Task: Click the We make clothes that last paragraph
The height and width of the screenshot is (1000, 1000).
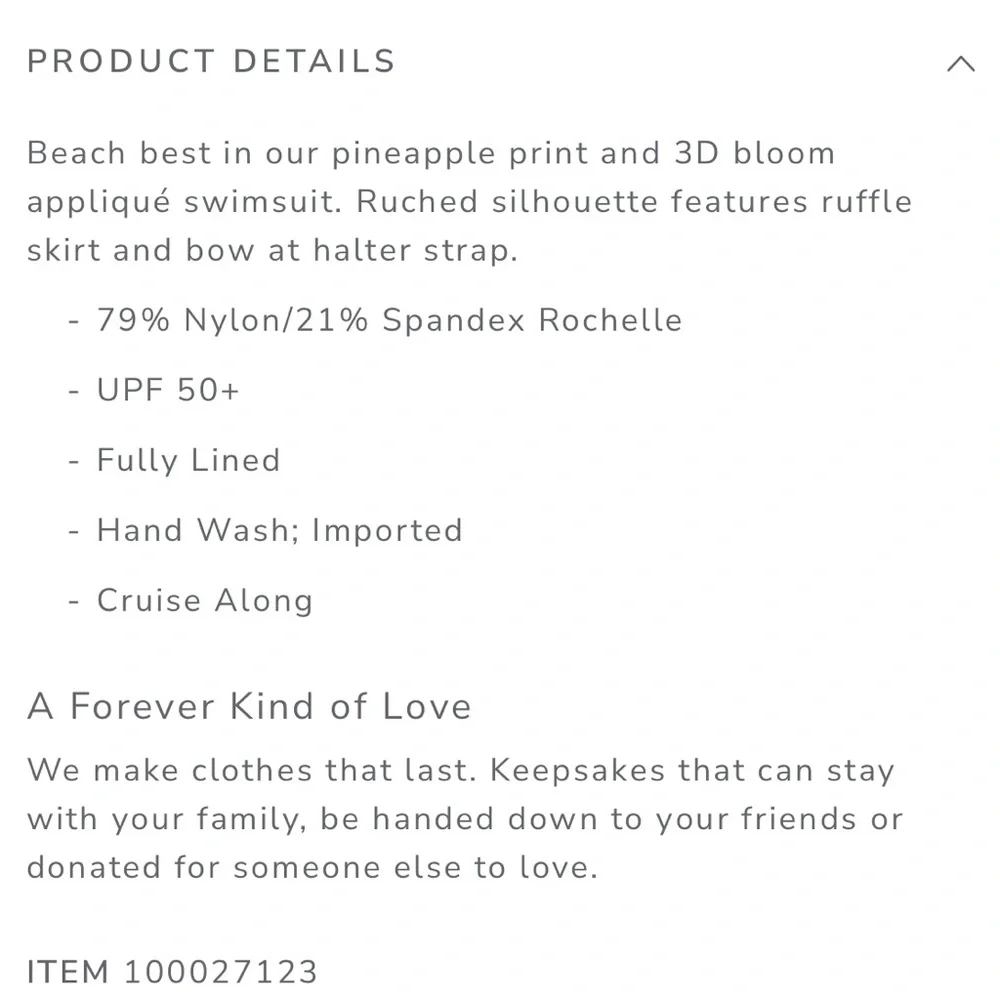Action: click(x=466, y=819)
